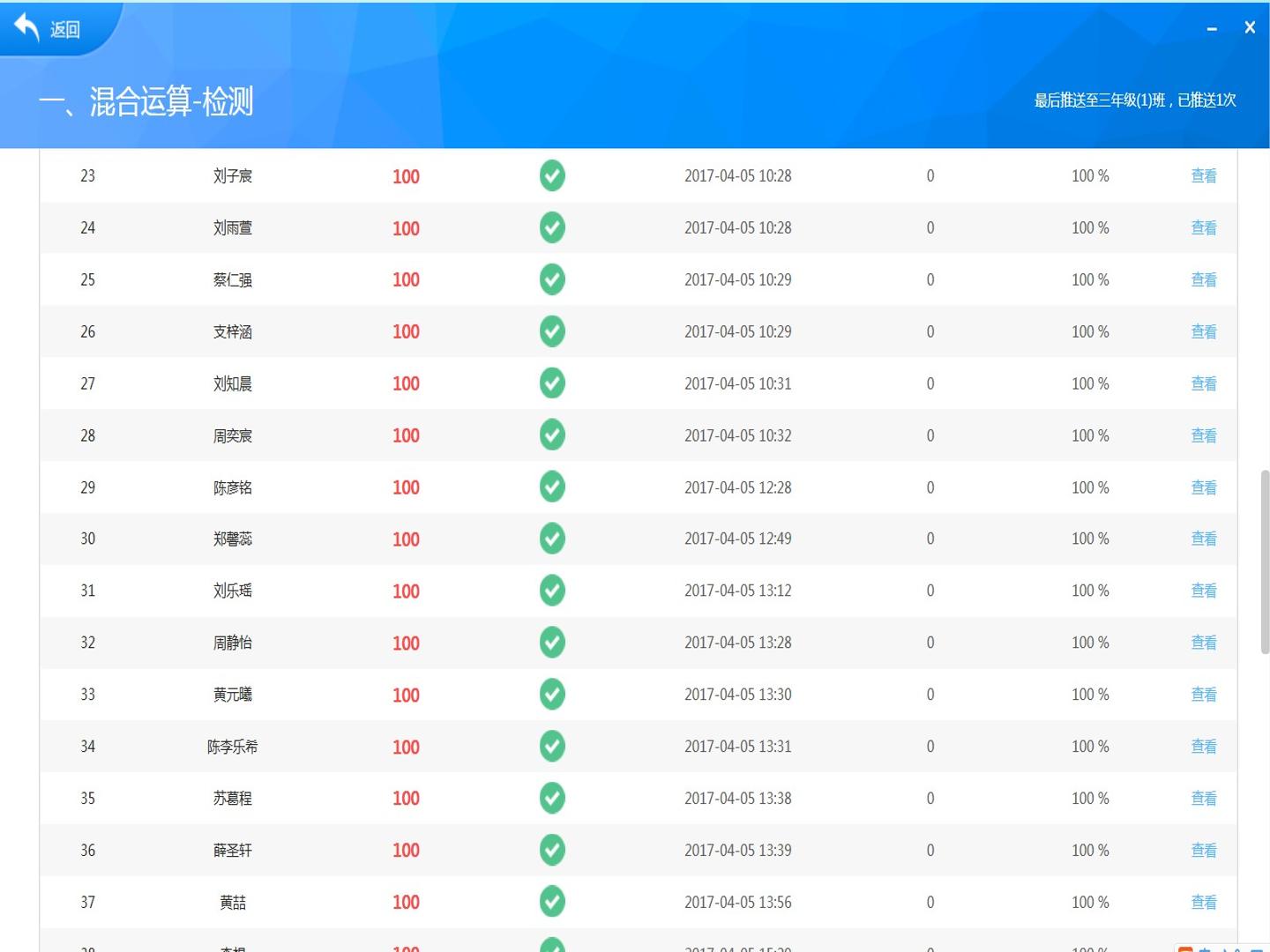The image size is (1270, 952).
Task: Open 查看 link for row 32 周静怡
Action: [1204, 643]
